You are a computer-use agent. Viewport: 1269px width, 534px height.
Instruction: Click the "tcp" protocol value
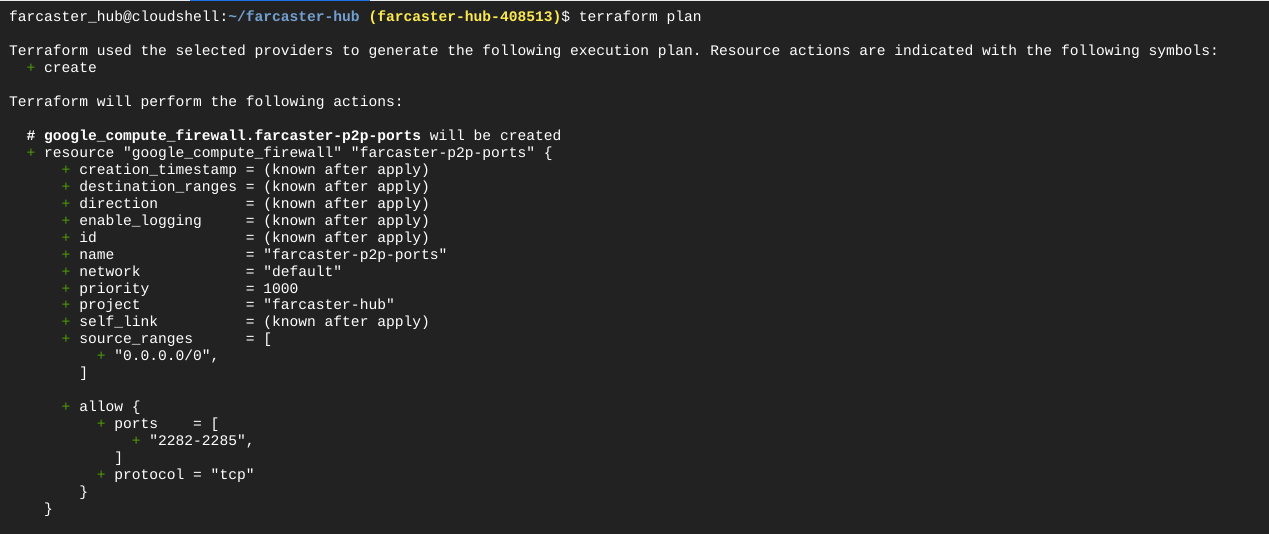click(x=232, y=475)
